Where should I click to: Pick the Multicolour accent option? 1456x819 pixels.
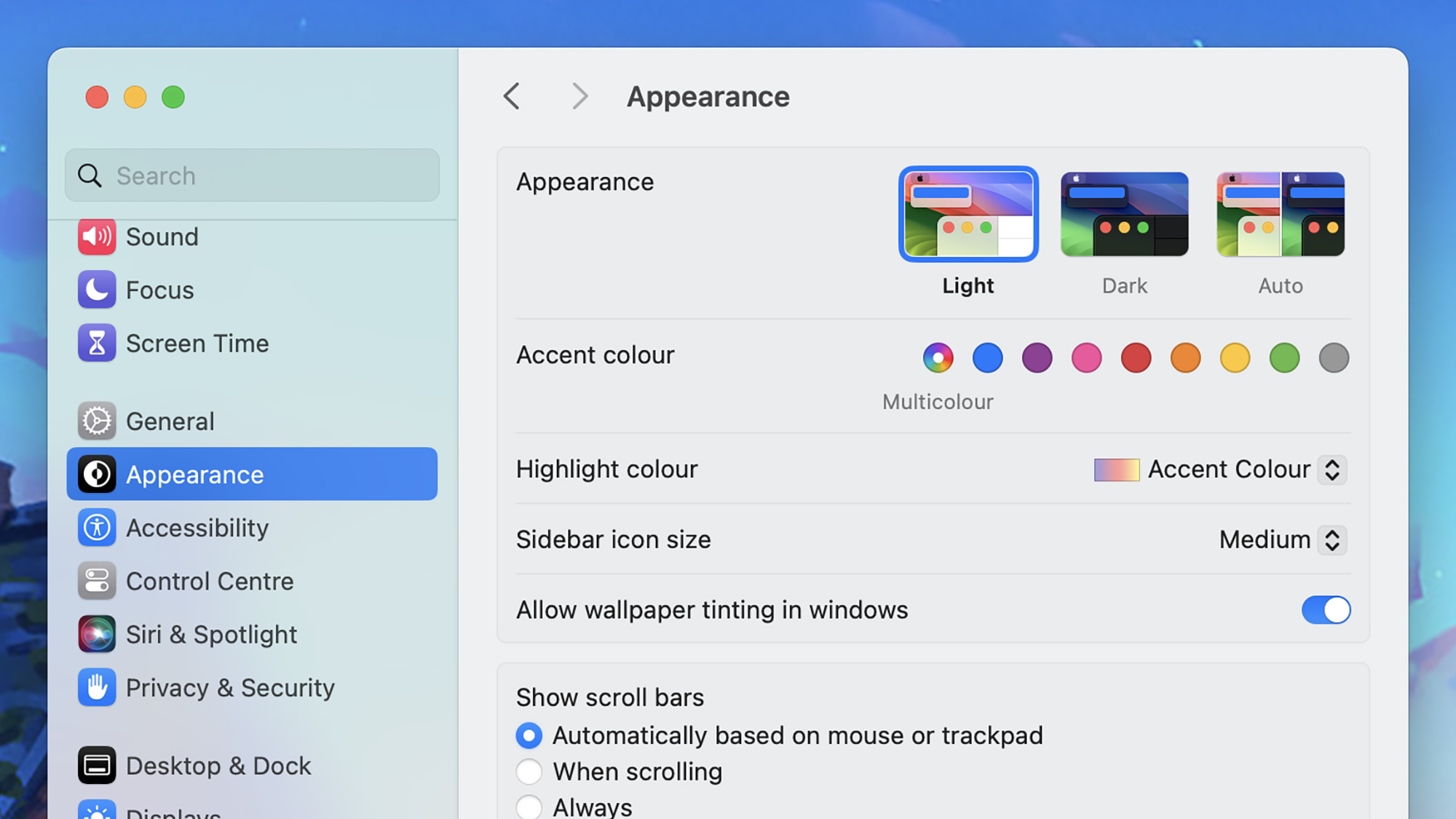pyautogui.click(x=938, y=357)
